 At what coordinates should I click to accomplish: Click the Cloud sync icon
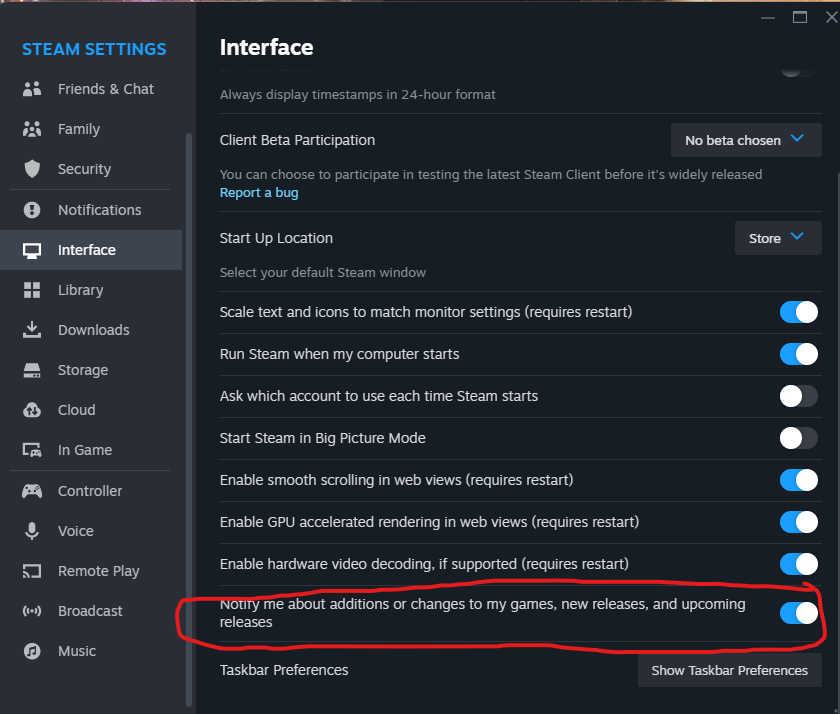(32, 410)
